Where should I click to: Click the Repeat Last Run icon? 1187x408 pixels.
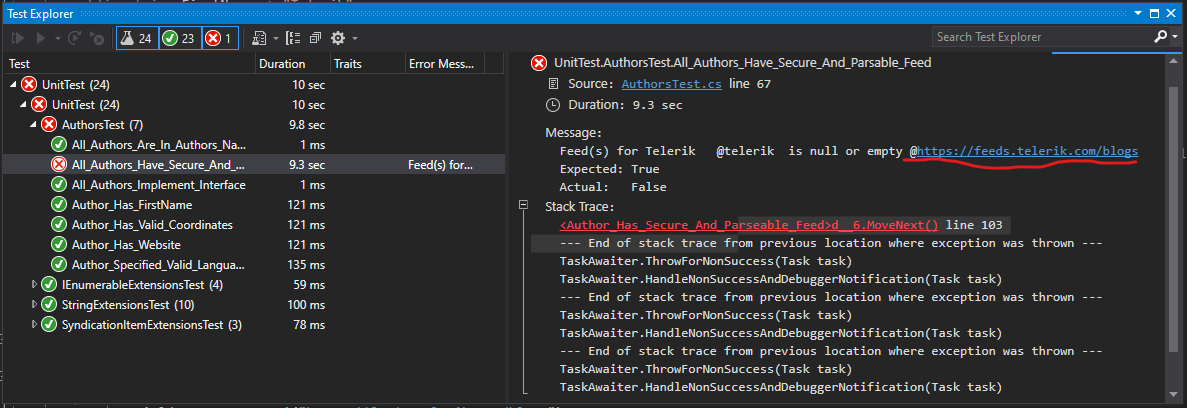75,37
